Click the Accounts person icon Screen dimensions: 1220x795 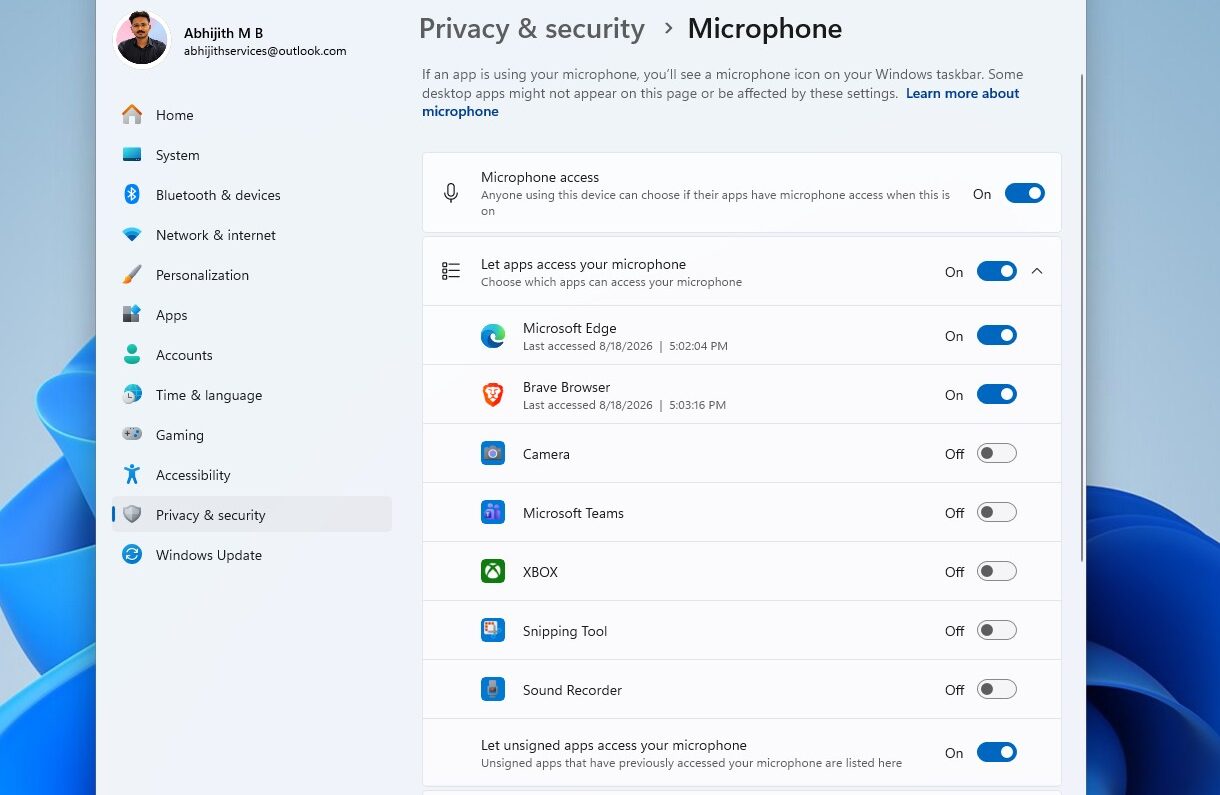[132, 355]
